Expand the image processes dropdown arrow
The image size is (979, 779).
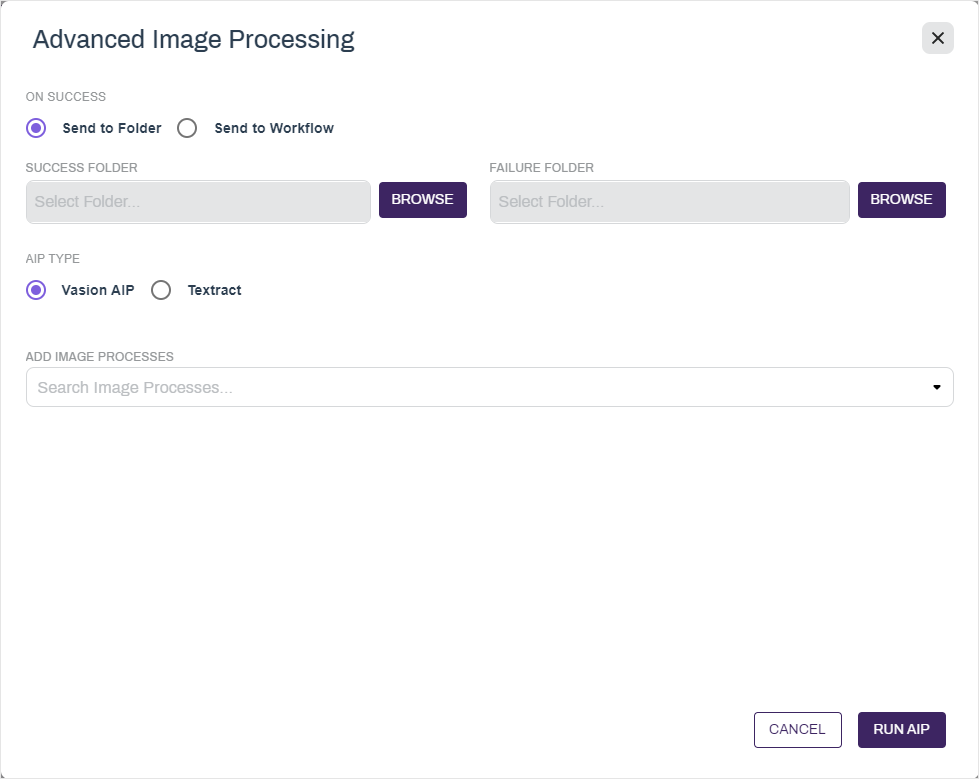pos(937,387)
